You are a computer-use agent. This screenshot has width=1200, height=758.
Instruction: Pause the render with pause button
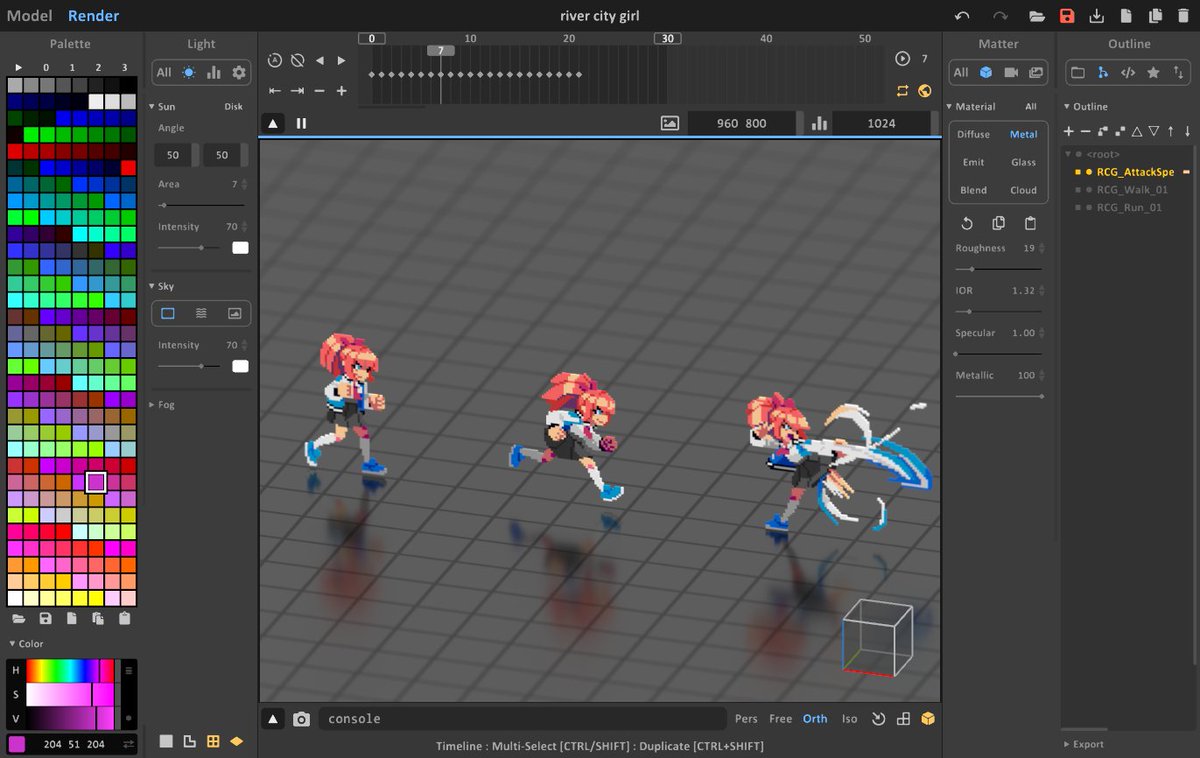pos(301,123)
